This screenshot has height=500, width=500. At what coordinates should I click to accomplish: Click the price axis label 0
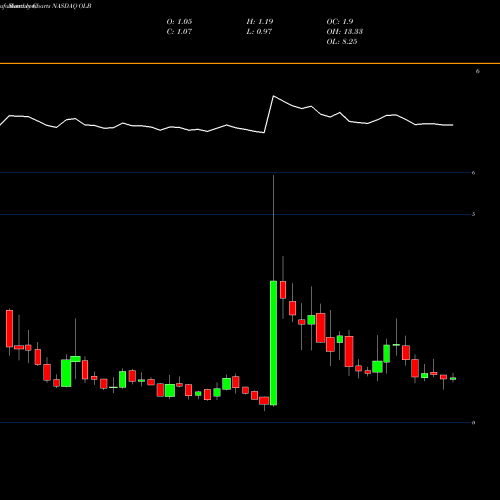tap(473, 423)
